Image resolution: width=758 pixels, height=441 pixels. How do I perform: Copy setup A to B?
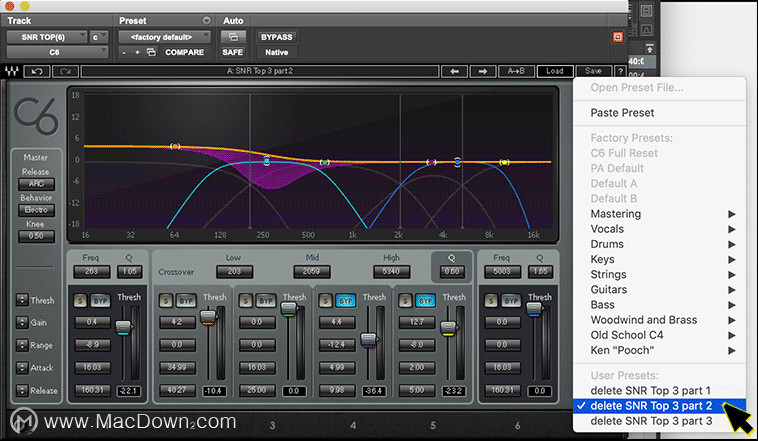516,72
